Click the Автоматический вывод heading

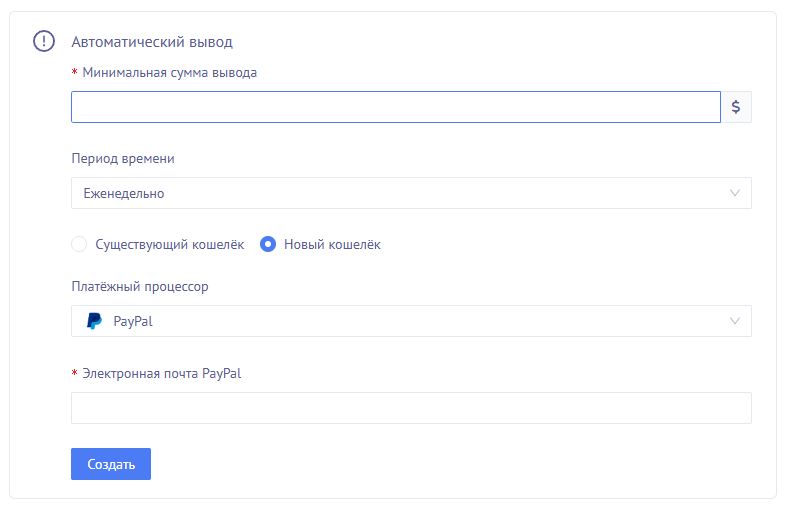coord(152,42)
